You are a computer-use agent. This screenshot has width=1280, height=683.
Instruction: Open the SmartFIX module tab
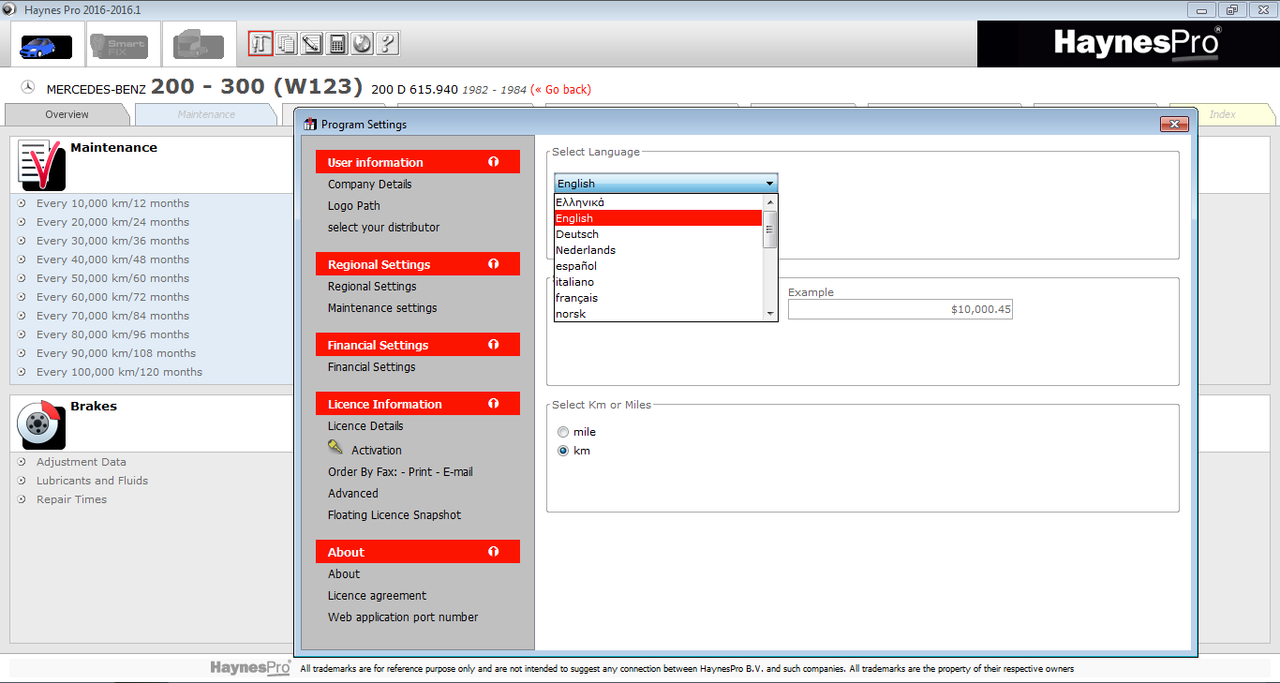point(118,46)
